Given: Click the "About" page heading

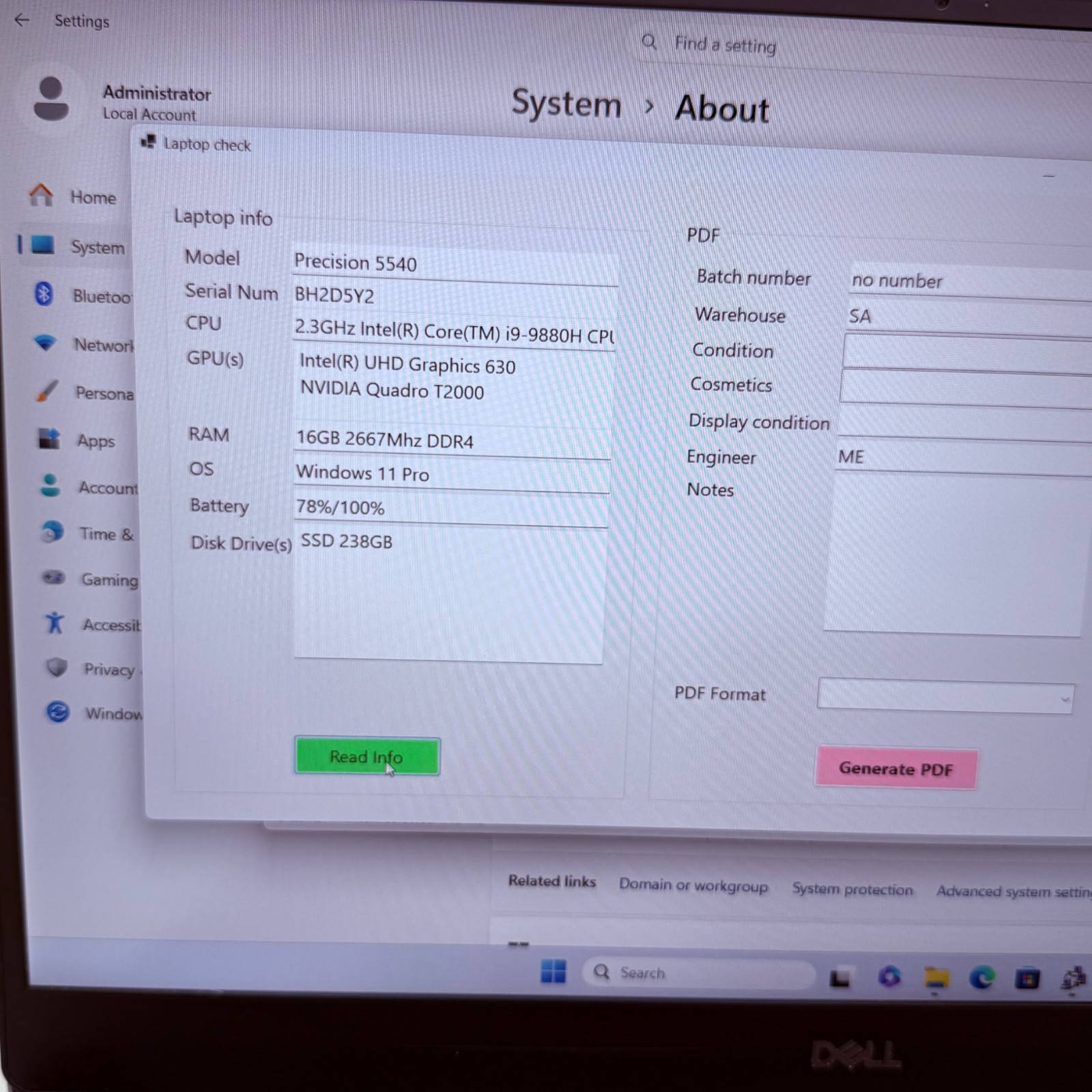Looking at the screenshot, I should tap(722, 109).
